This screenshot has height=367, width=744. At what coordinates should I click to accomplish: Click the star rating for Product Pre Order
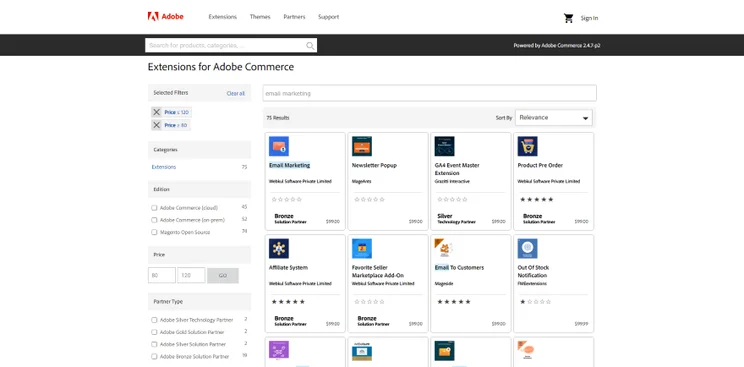click(x=537, y=199)
